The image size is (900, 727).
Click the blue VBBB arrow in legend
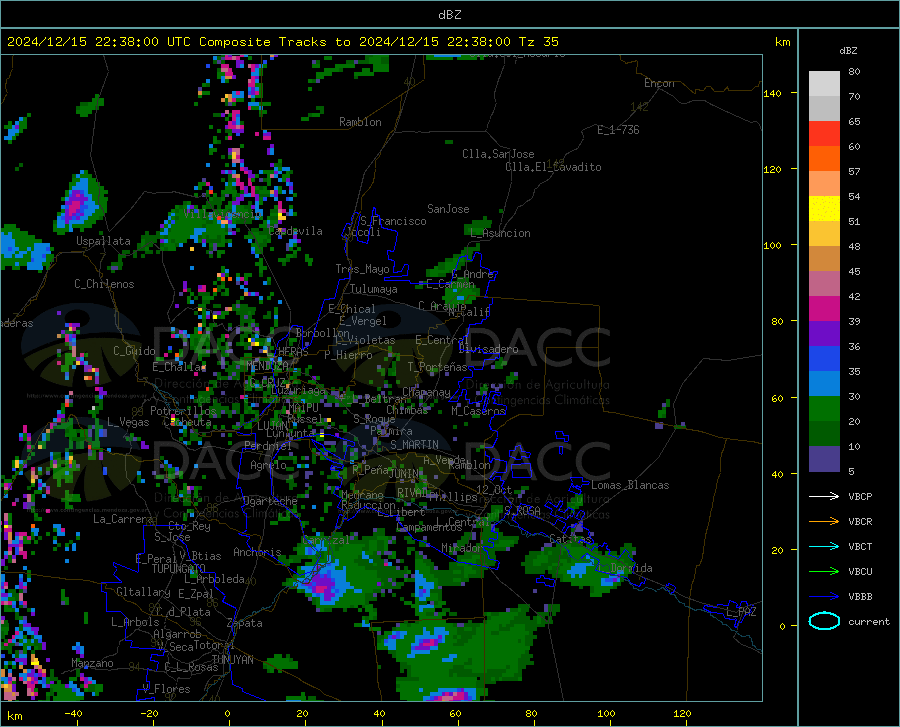[x=824, y=597]
